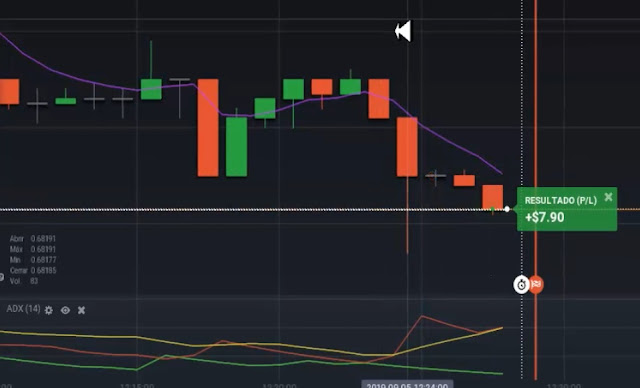Click the Cerrar 0.68185 value

pyautogui.click(x=43, y=270)
